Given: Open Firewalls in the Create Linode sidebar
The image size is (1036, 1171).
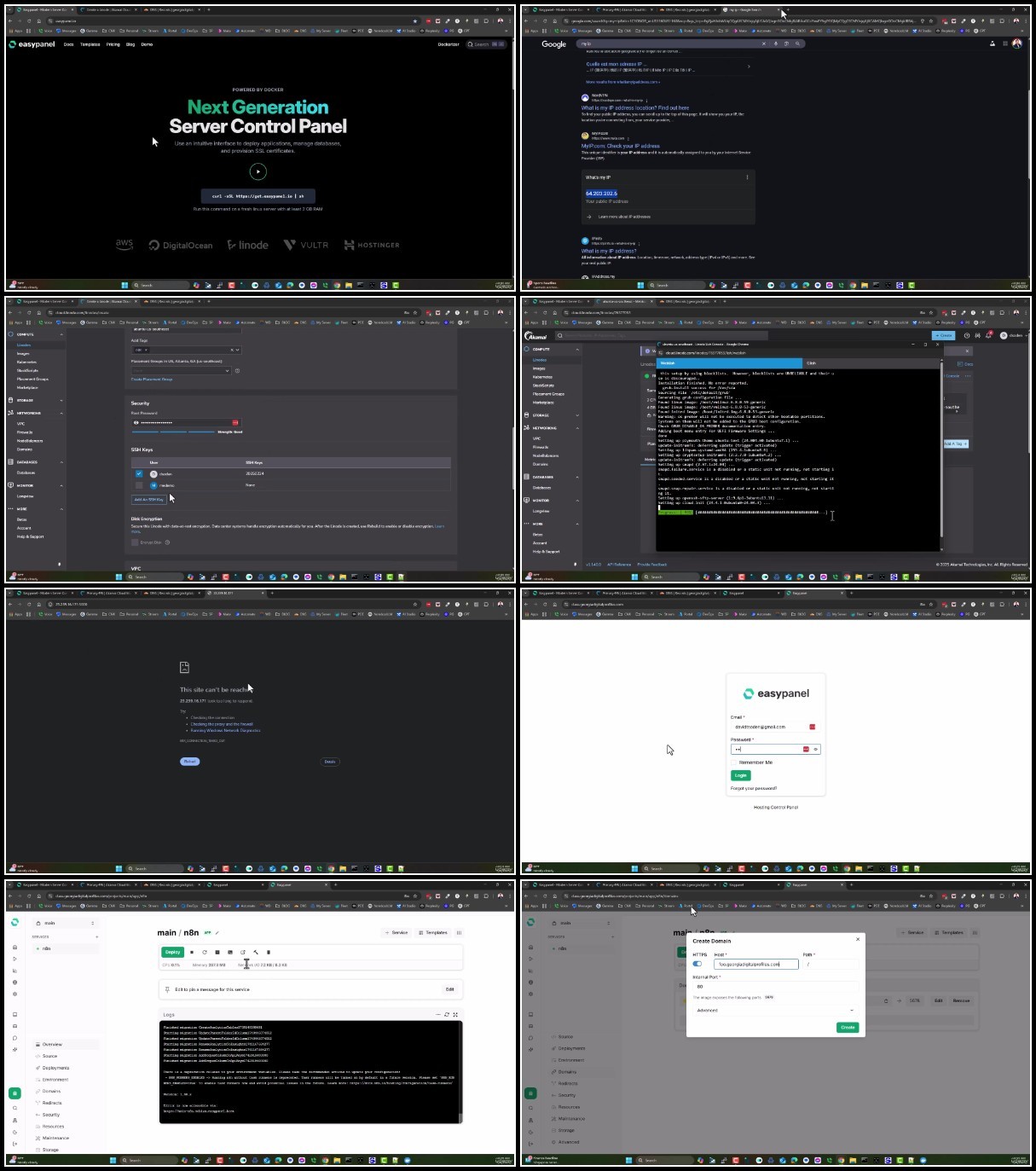Looking at the screenshot, I should pos(25,432).
